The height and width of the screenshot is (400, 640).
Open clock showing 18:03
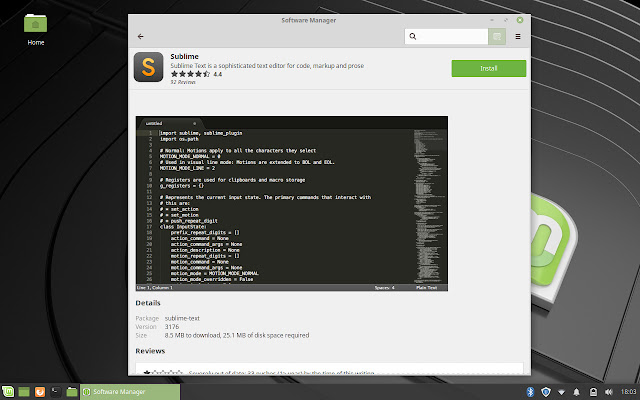tap(629, 392)
